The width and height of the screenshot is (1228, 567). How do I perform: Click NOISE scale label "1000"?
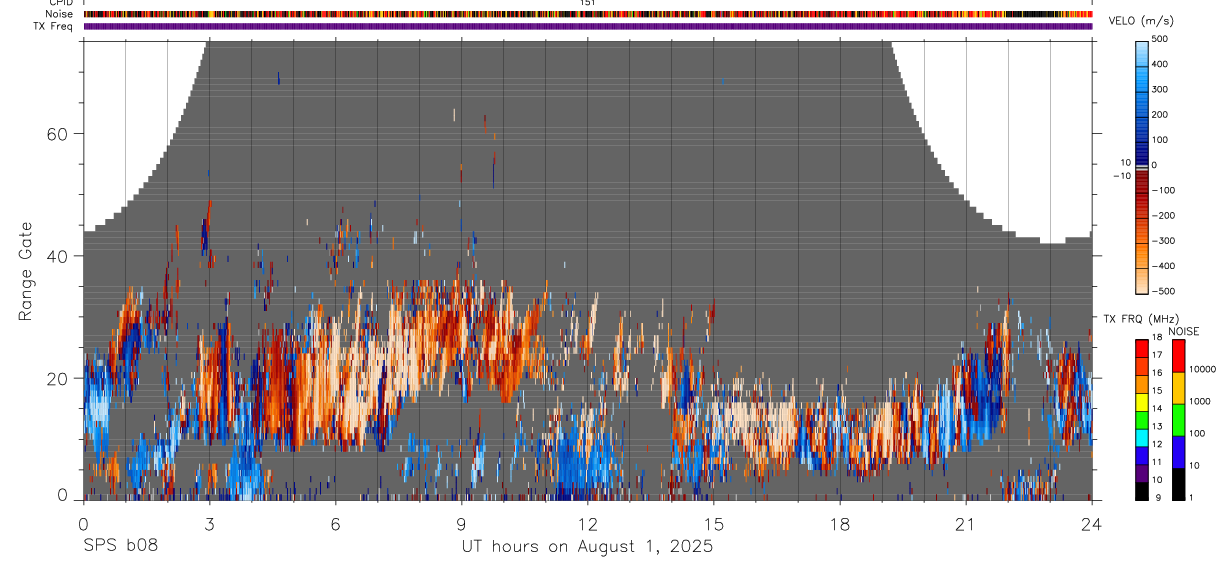[x=1199, y=401]
